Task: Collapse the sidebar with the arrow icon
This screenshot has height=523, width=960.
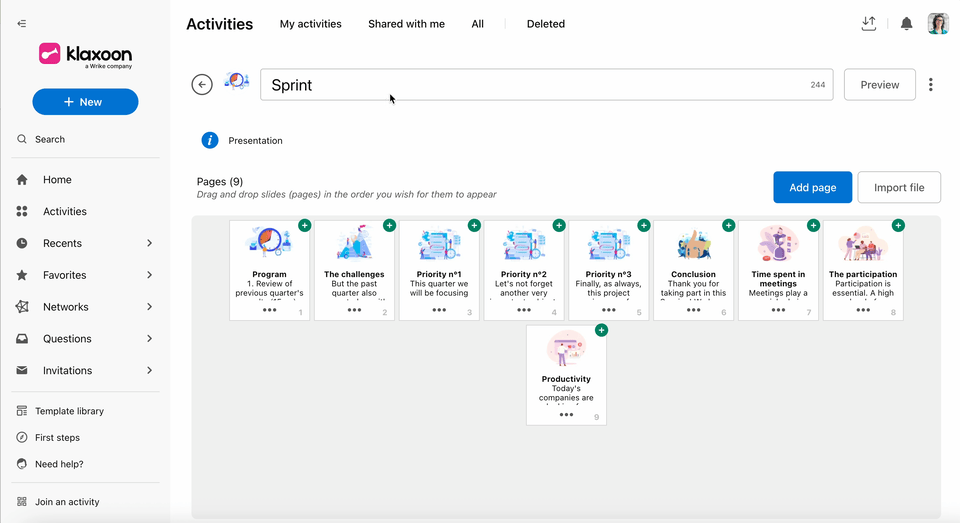Action: (21, 23)
